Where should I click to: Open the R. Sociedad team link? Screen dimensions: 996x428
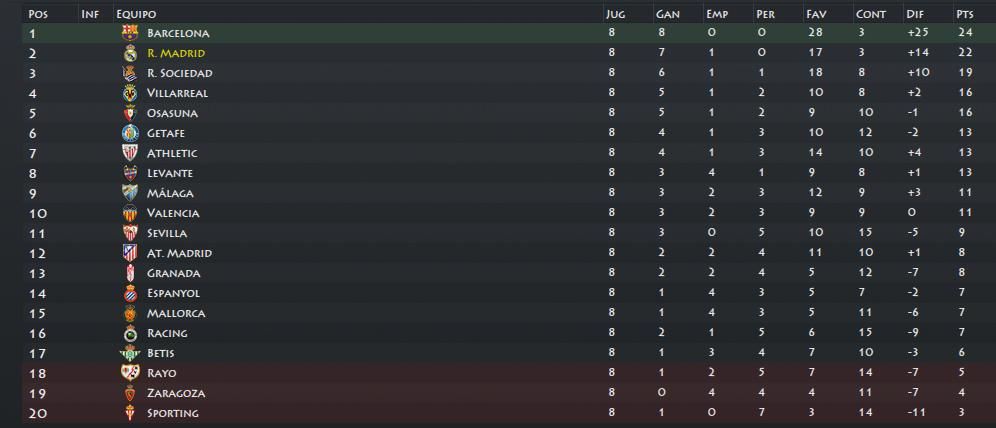point(180,73)
